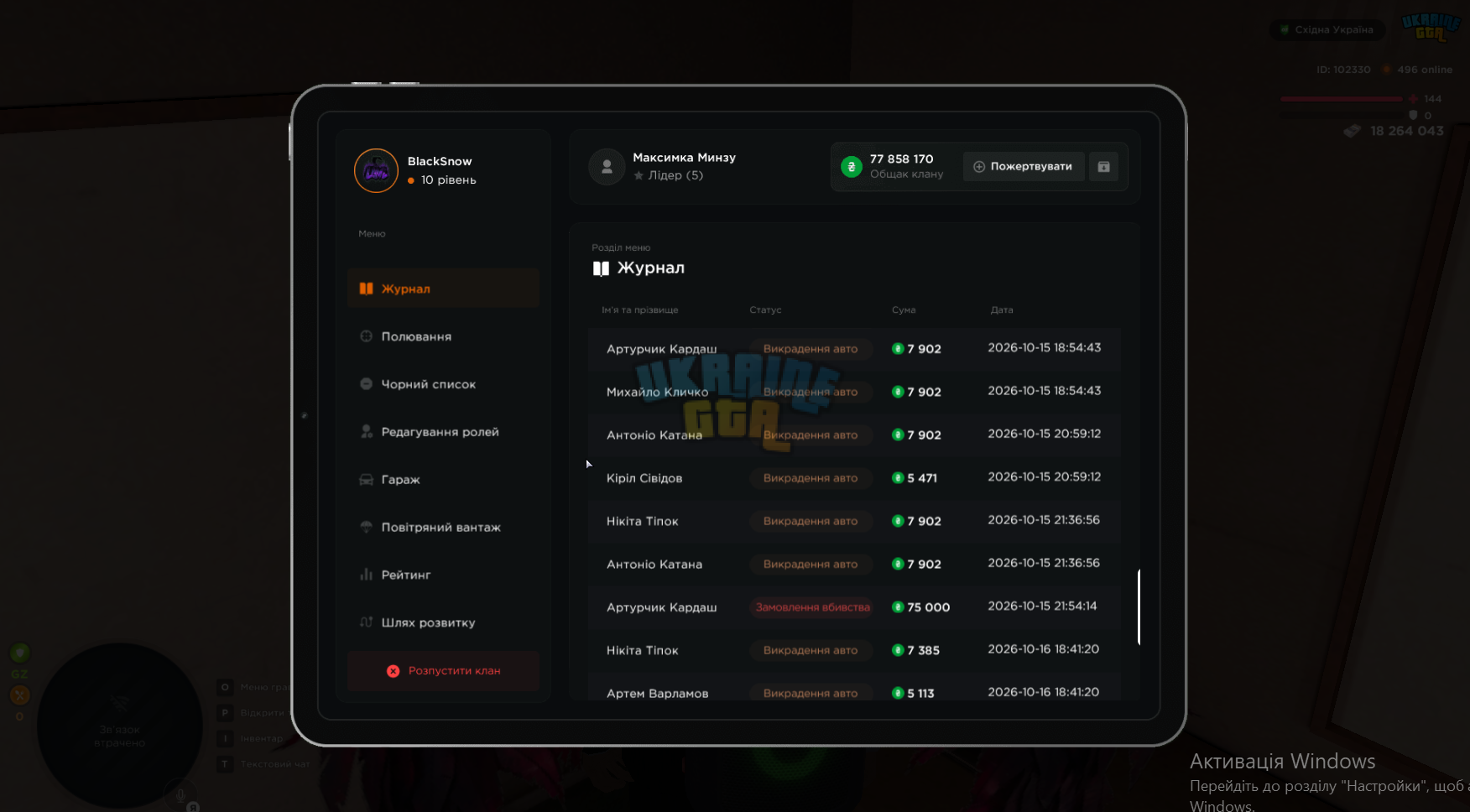Click the Чорний список circle icon
The width and height of the screenshot is (1470, 812).
(x=366, y=384)
